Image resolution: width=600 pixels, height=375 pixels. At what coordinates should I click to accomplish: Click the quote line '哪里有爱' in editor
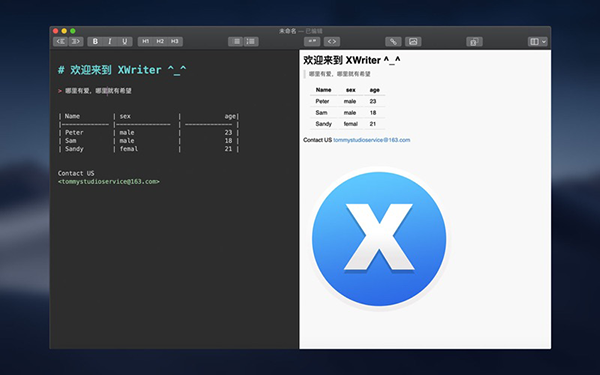95,91
